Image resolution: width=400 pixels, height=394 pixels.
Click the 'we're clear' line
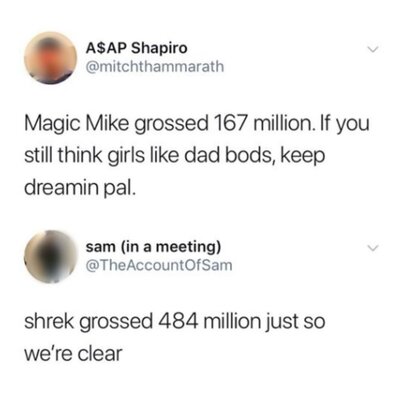click(x=73, y=353)
